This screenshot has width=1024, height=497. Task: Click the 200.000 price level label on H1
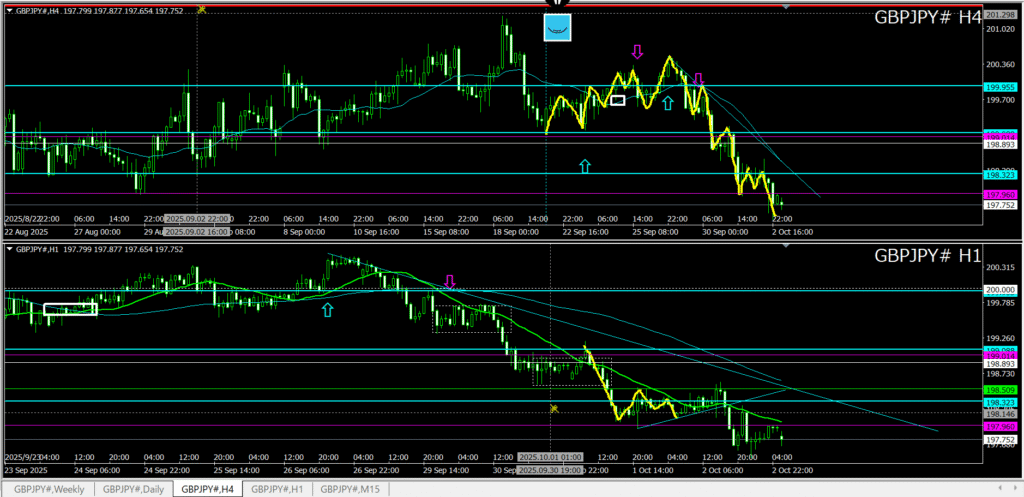click(x=1001, y=290)
